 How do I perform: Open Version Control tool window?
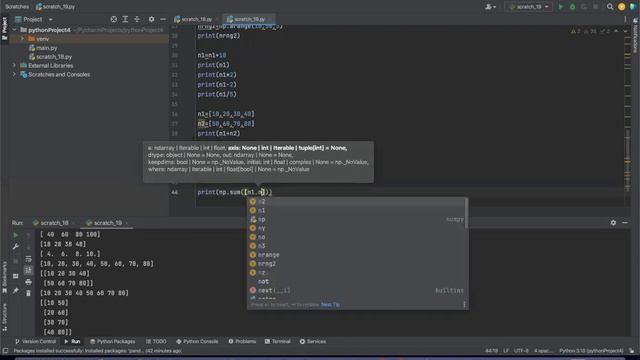36,341
